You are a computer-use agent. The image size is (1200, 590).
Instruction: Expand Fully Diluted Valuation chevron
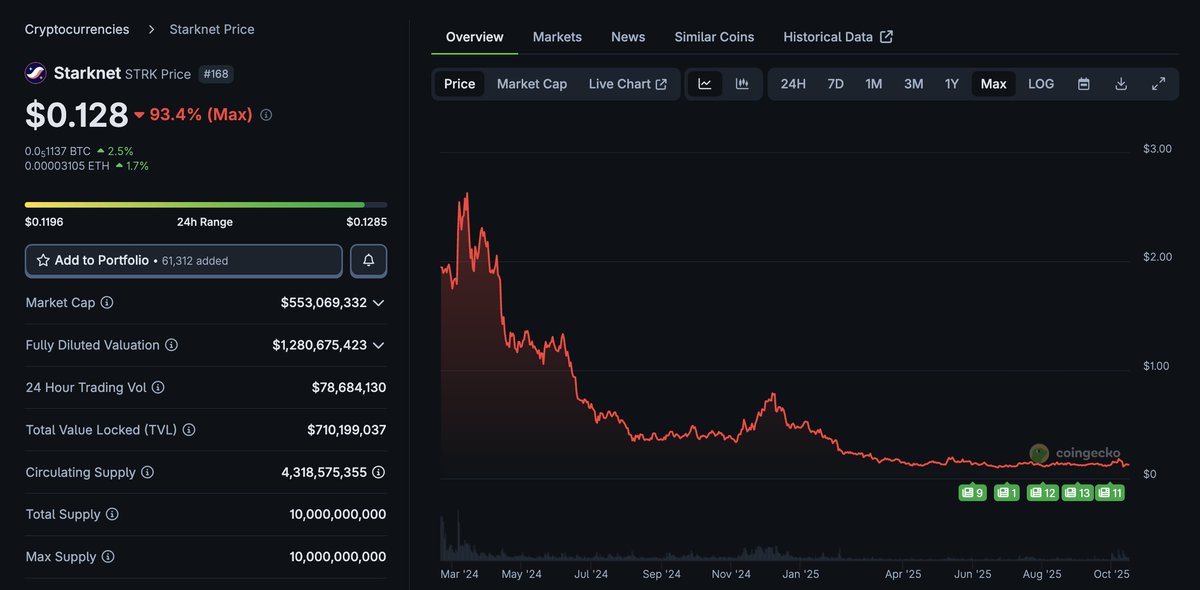tap(378, 345)
